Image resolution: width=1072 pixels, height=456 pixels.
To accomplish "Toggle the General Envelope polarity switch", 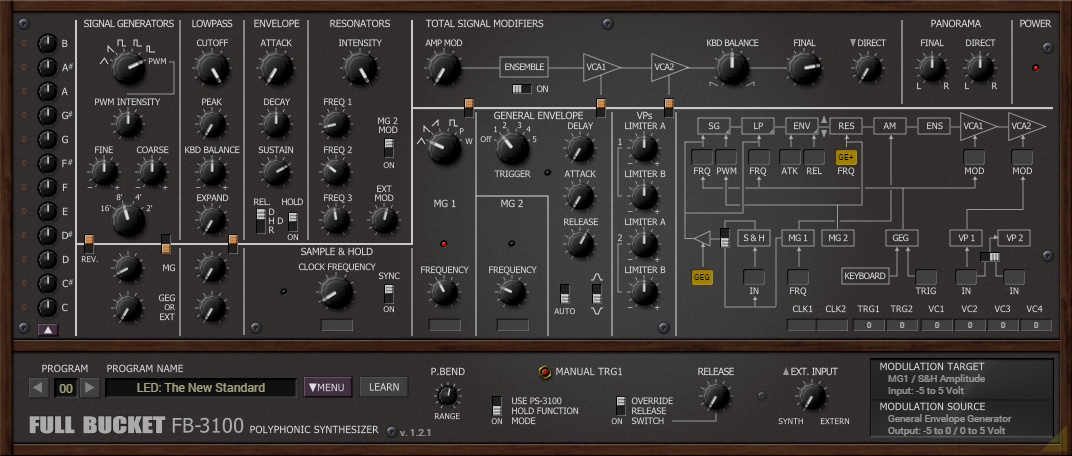I will [597, 294].
